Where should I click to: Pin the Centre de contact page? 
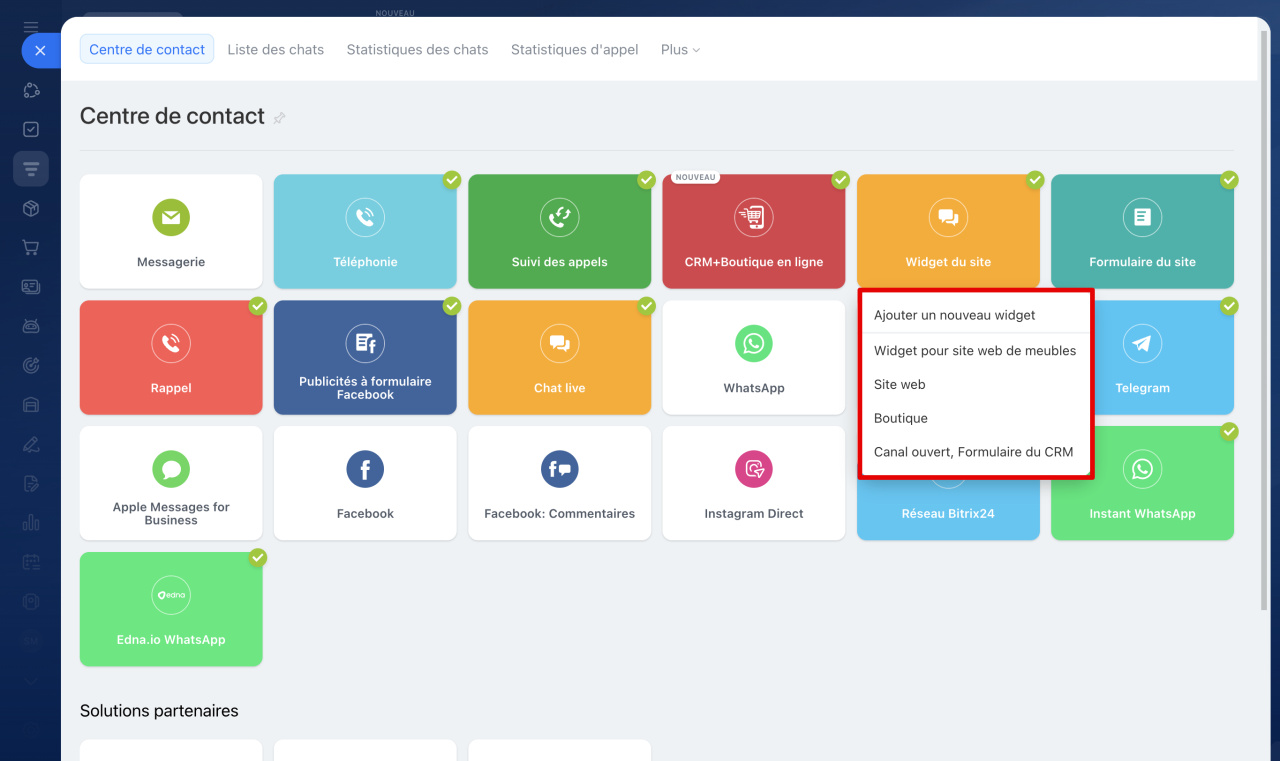click(280, 118)
